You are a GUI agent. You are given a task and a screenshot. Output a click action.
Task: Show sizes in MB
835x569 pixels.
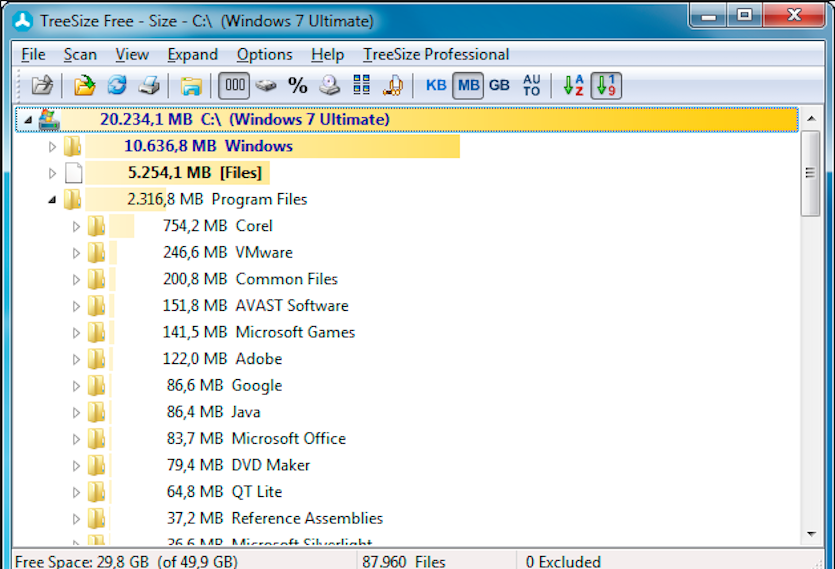[468, 85]
